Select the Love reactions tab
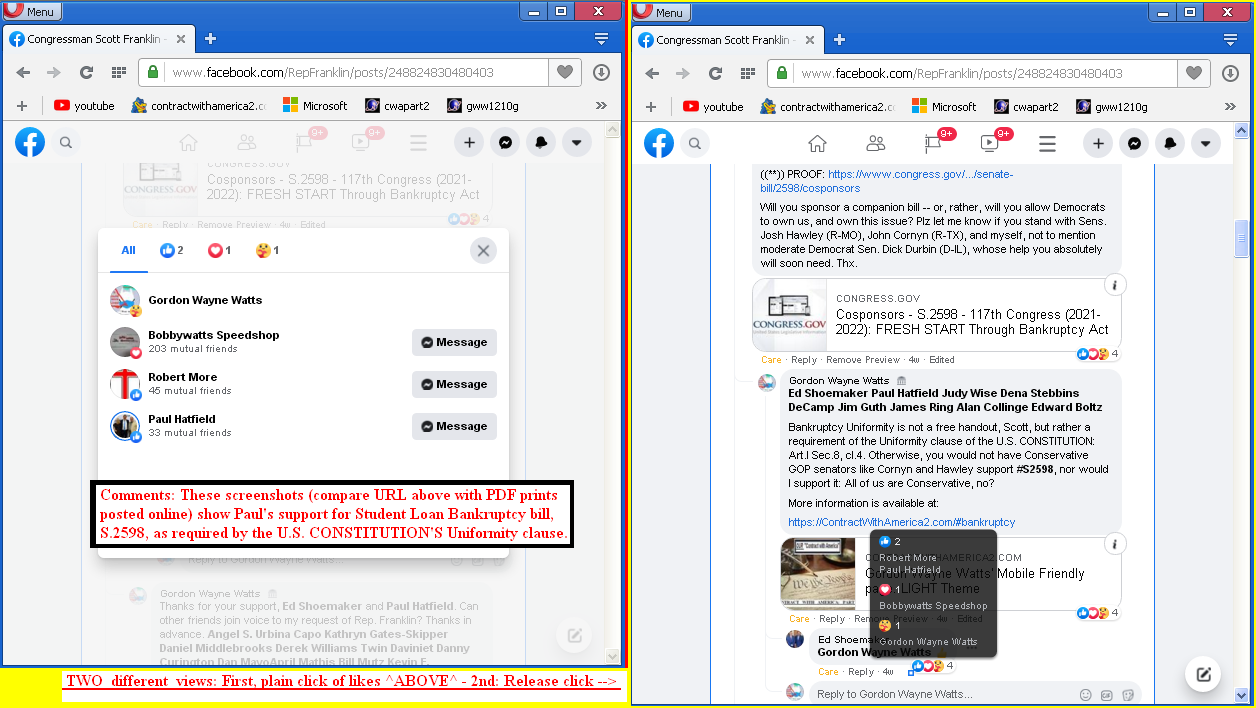 point(219,250)
